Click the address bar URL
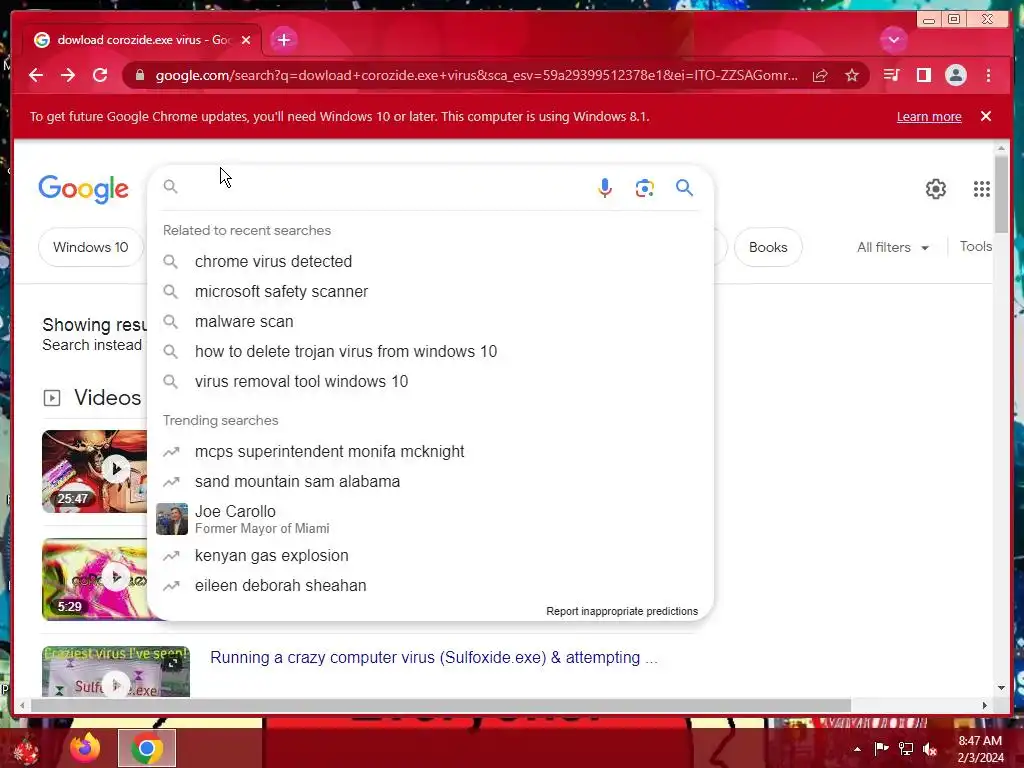The image size is (1024, 768). click(x=476, y=75)
